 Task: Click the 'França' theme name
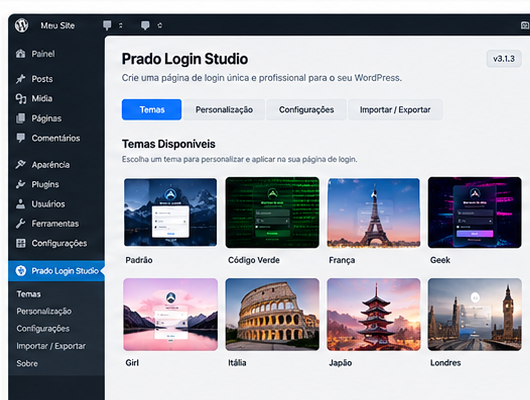point(342,260)
